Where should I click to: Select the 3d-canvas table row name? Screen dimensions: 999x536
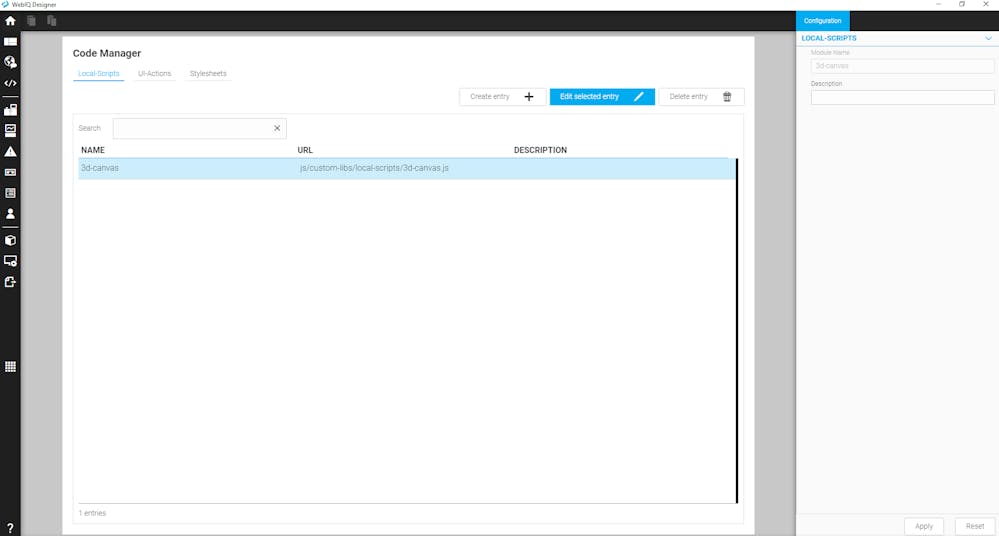[99, 168]
